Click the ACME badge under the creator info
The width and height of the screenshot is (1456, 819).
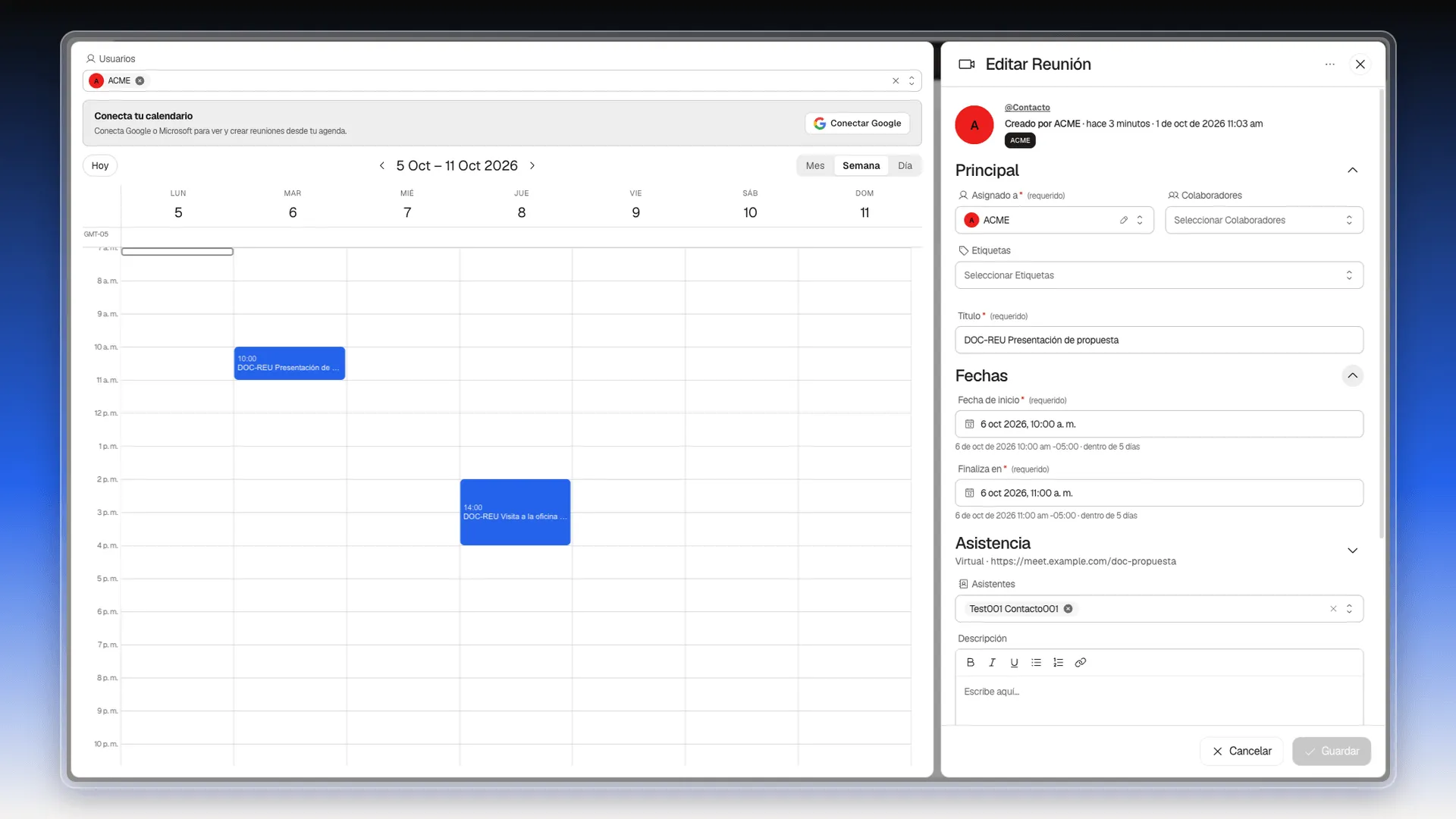(x=1020, y=140)
